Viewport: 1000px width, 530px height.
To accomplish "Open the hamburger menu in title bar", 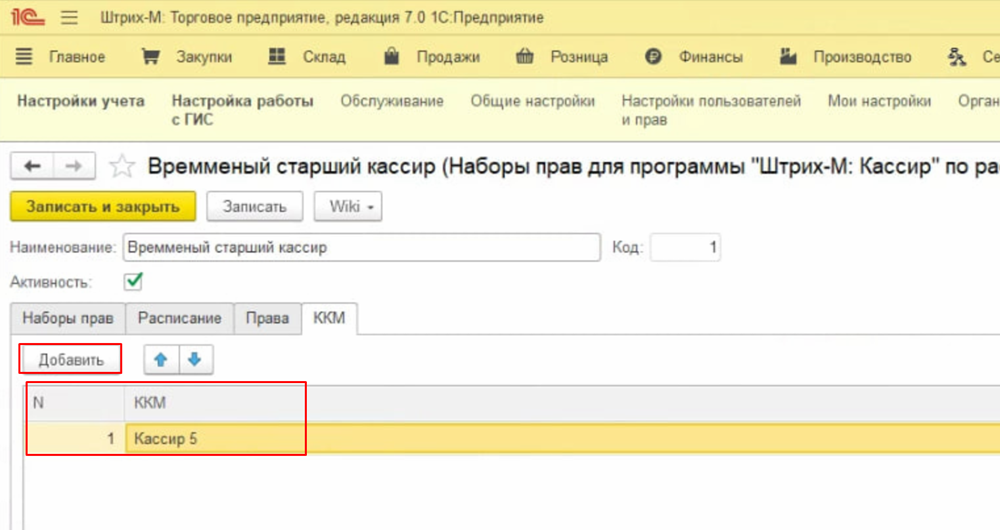I will [69, 18].
